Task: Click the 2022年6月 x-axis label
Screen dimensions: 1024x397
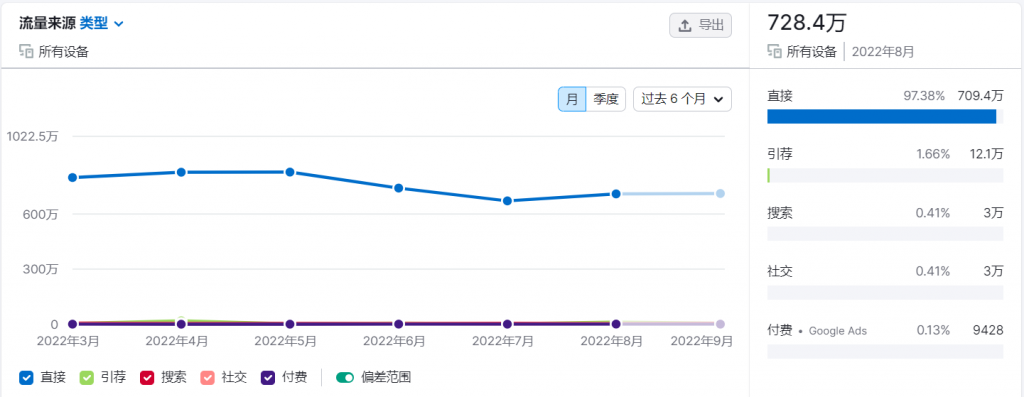Action: 394,340
